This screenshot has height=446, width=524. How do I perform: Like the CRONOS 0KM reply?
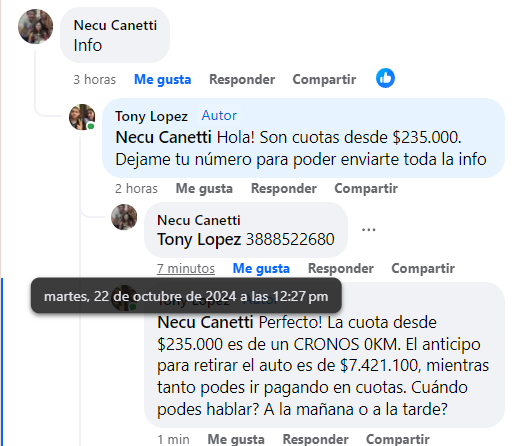click(x=236, y=439)
